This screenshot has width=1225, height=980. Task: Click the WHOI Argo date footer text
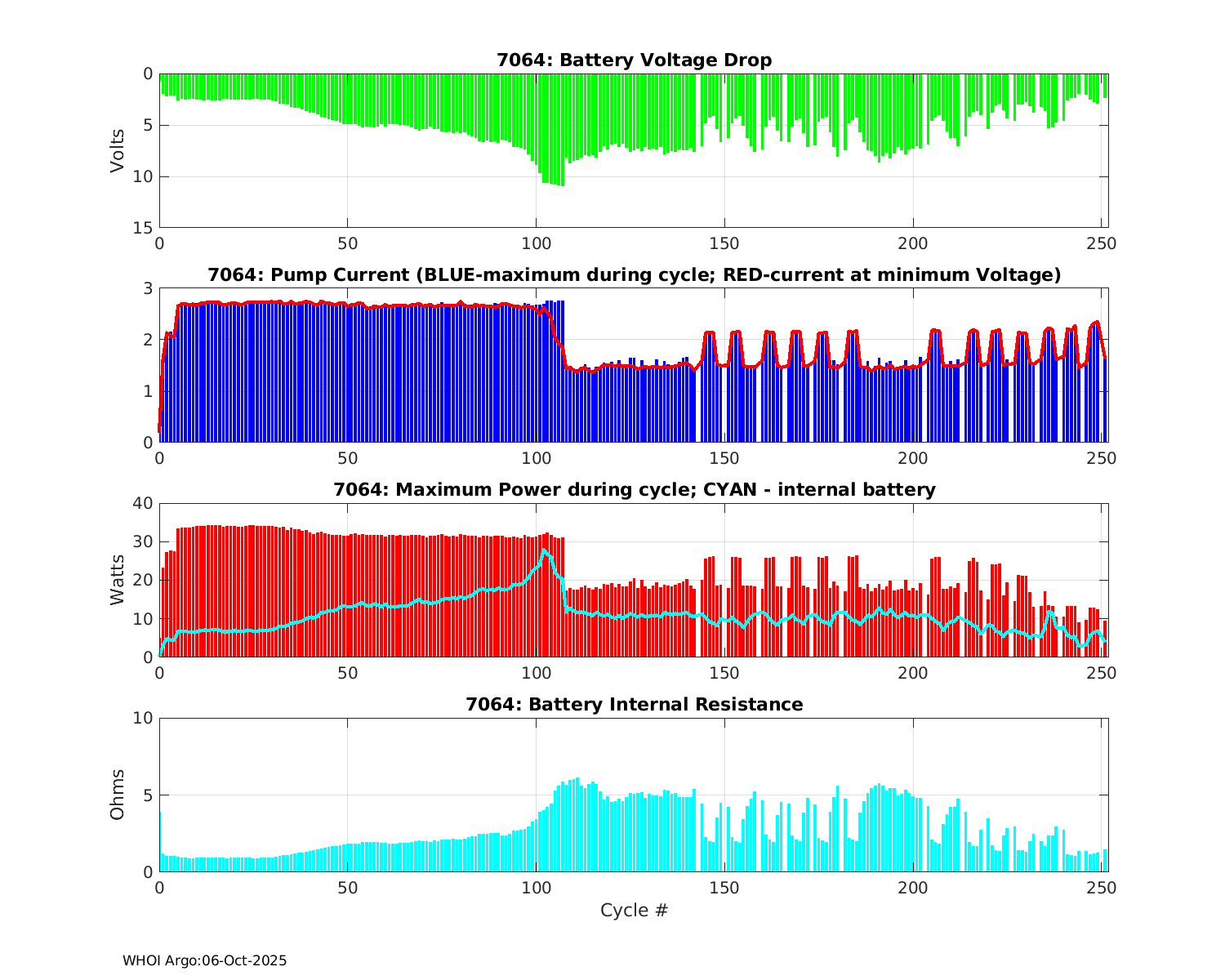coord(204,961)
